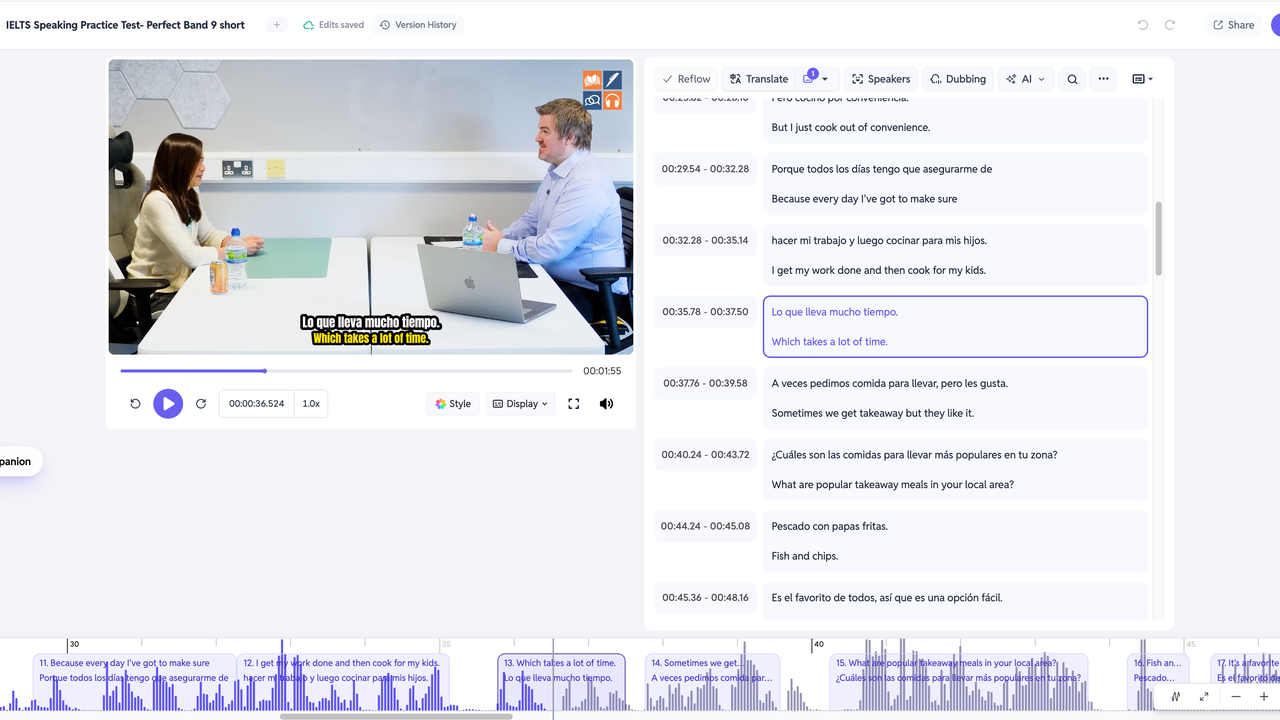Edit 'Es el favorito de todos, así que es una opción fácil.'
The image size is (1280, 720).
coord(887,598)
